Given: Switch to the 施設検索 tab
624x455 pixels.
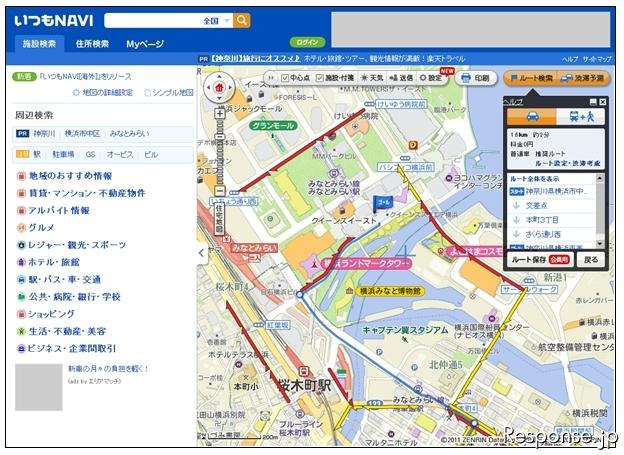Looking at the screenshot, I should (39, 44).
